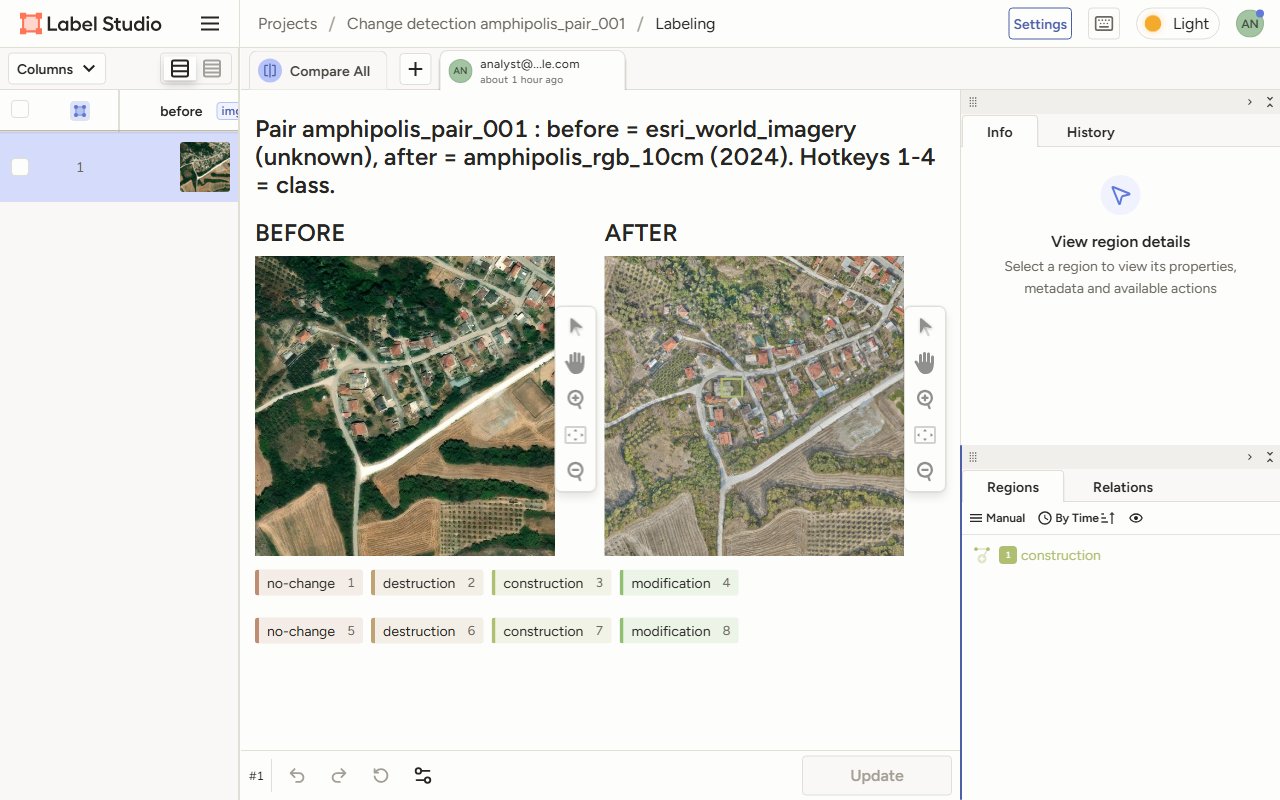
Task: Open keyboard hotkeys reference icon
Action: pos(1104,24)
